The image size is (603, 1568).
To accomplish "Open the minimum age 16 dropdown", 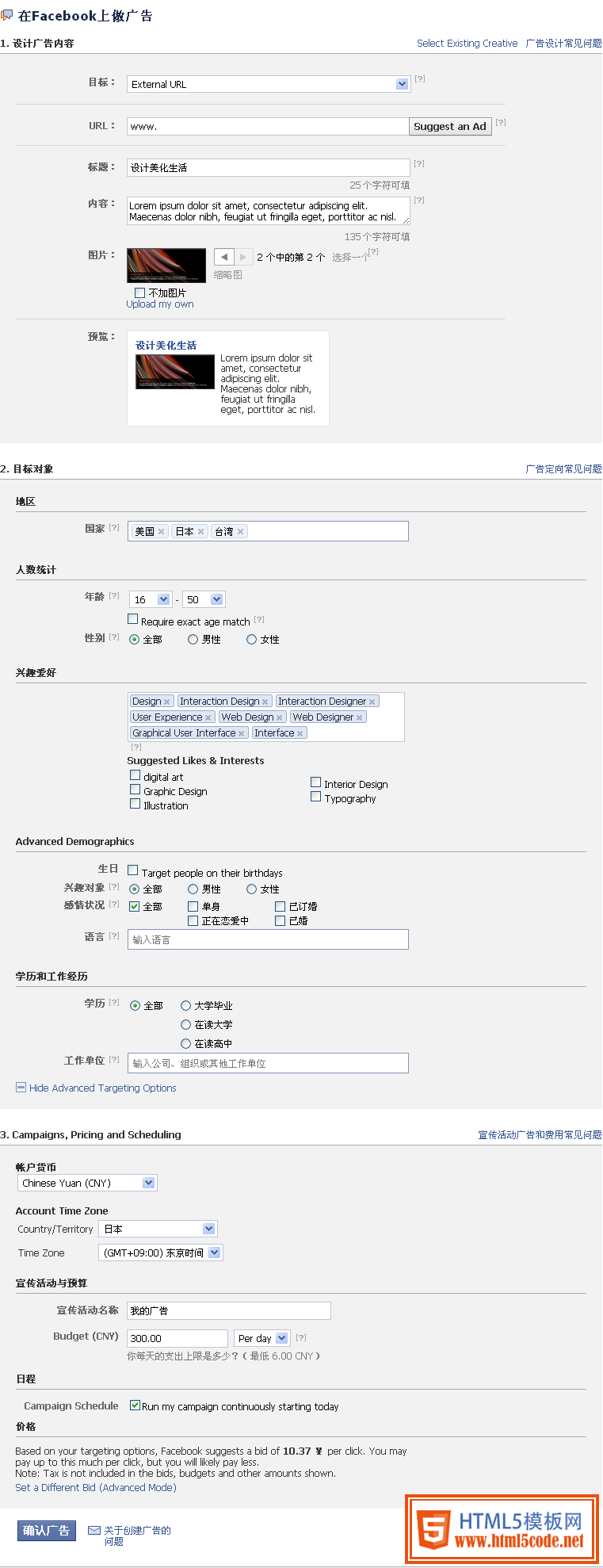I will pos(150,599).
